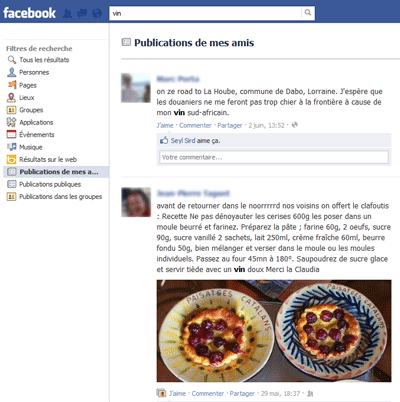Click the thumbs-up icon beside Seyl Sird
The height and width of the screenshot is (402, 400).
click(x=164, y=140)
